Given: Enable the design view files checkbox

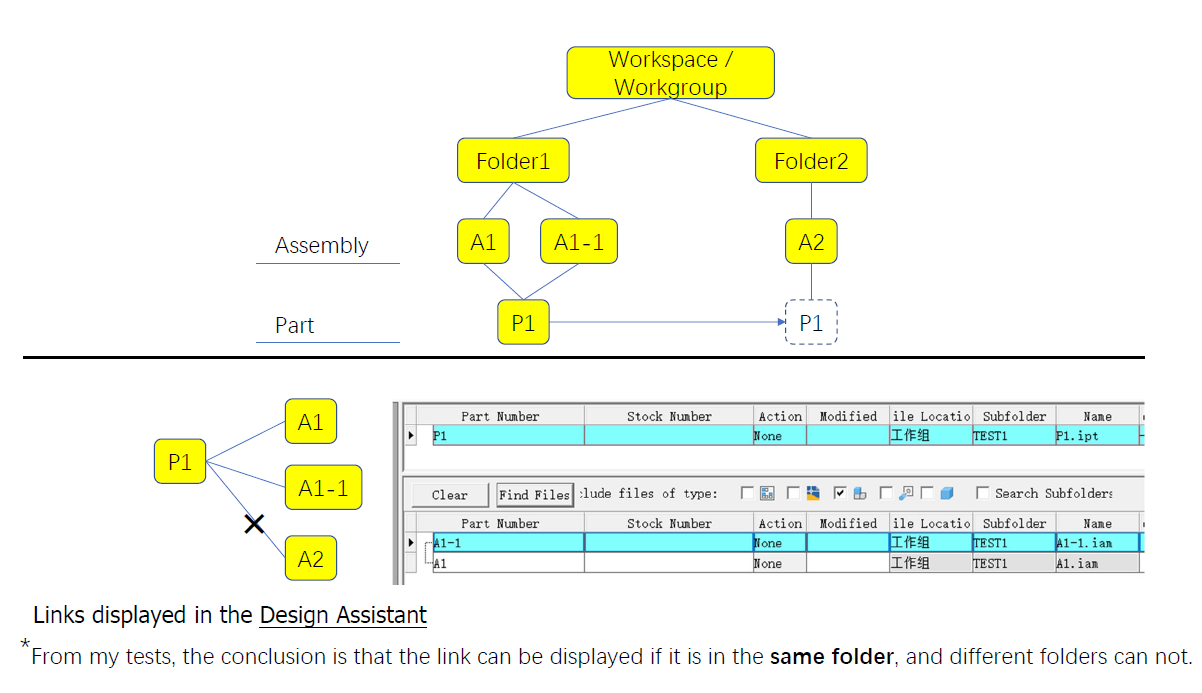Looking at the screenshot, I should point(886,493).
